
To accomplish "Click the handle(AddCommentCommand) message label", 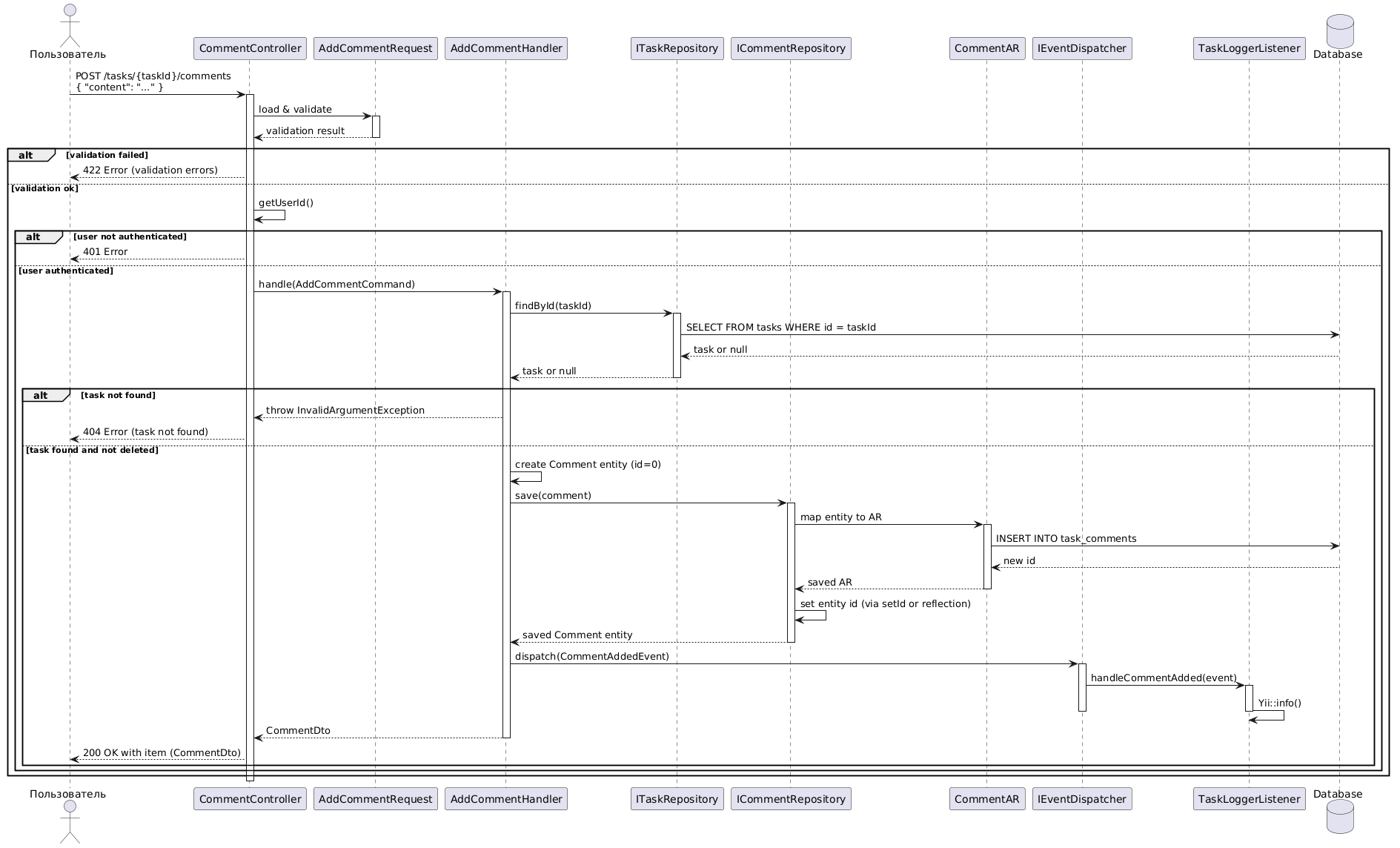I will (336, 285).
